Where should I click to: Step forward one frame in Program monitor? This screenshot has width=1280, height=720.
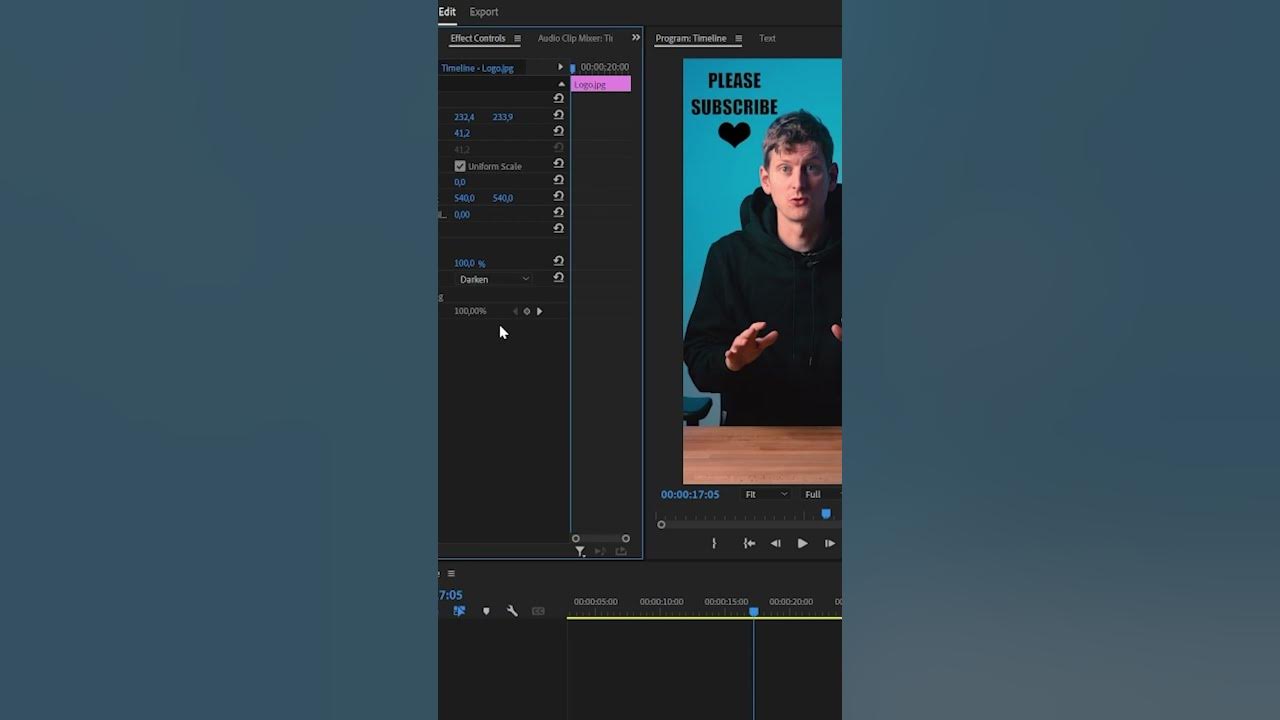tap(829, 543)
